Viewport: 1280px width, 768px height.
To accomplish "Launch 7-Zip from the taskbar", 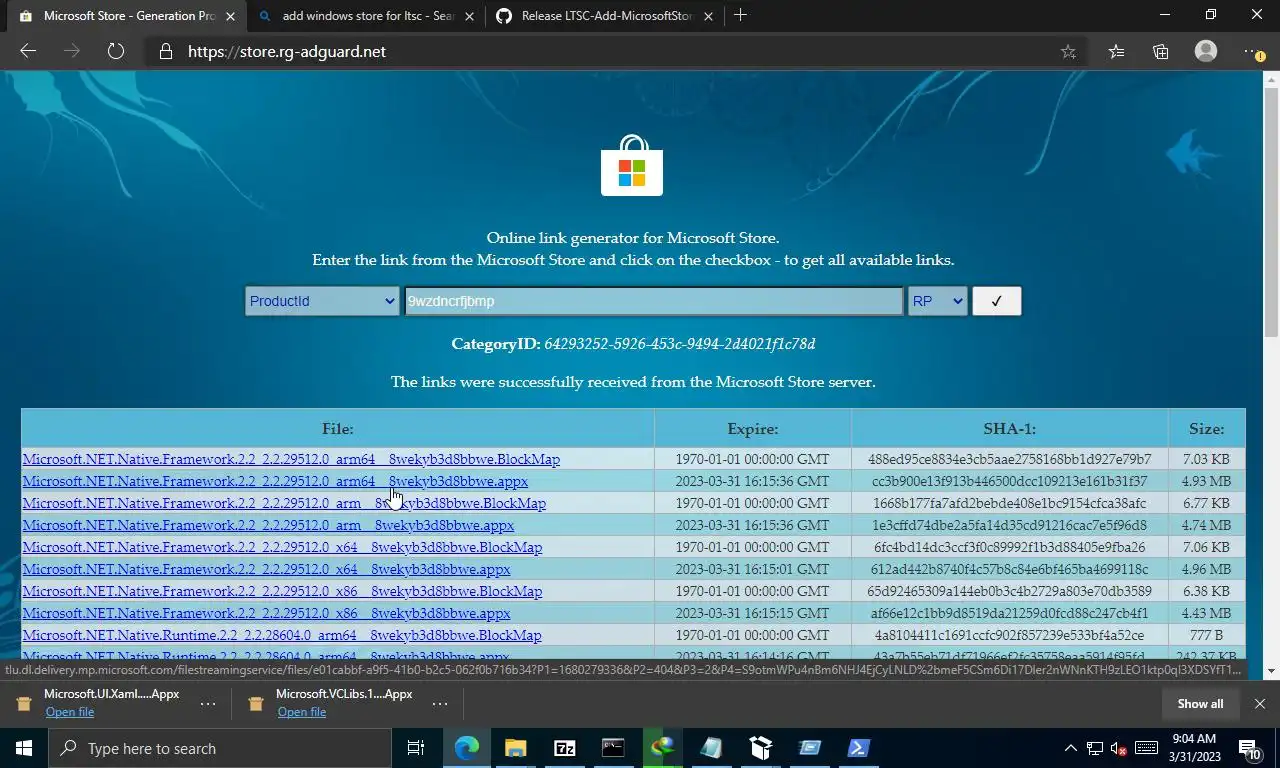I will pyautogui.click(x=564, y=748).
